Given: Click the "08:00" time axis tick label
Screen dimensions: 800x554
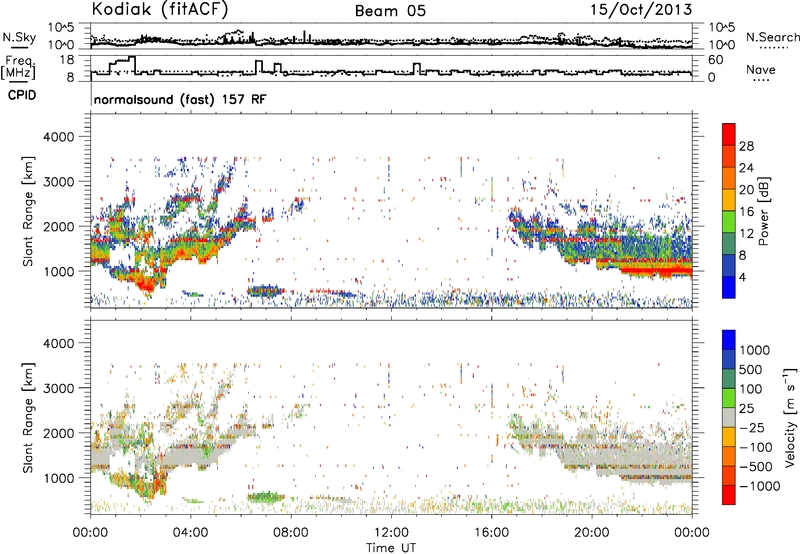Looking at the screenshot, I should coord(291,533).
